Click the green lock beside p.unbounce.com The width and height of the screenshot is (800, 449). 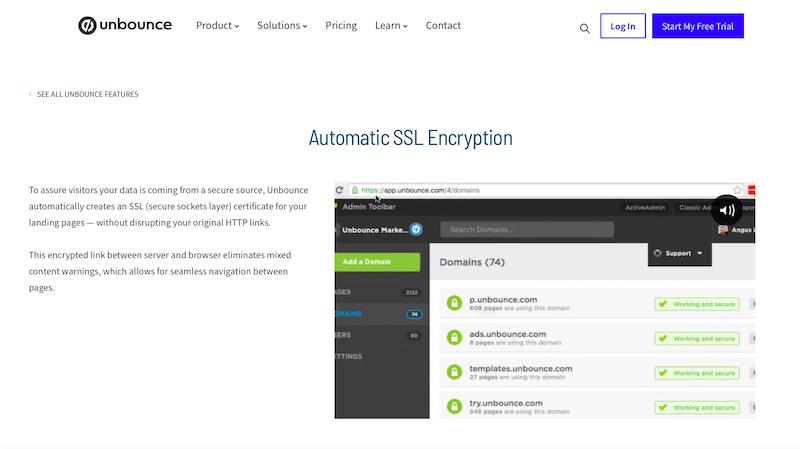pyautogui.click(x=454, y=303)
